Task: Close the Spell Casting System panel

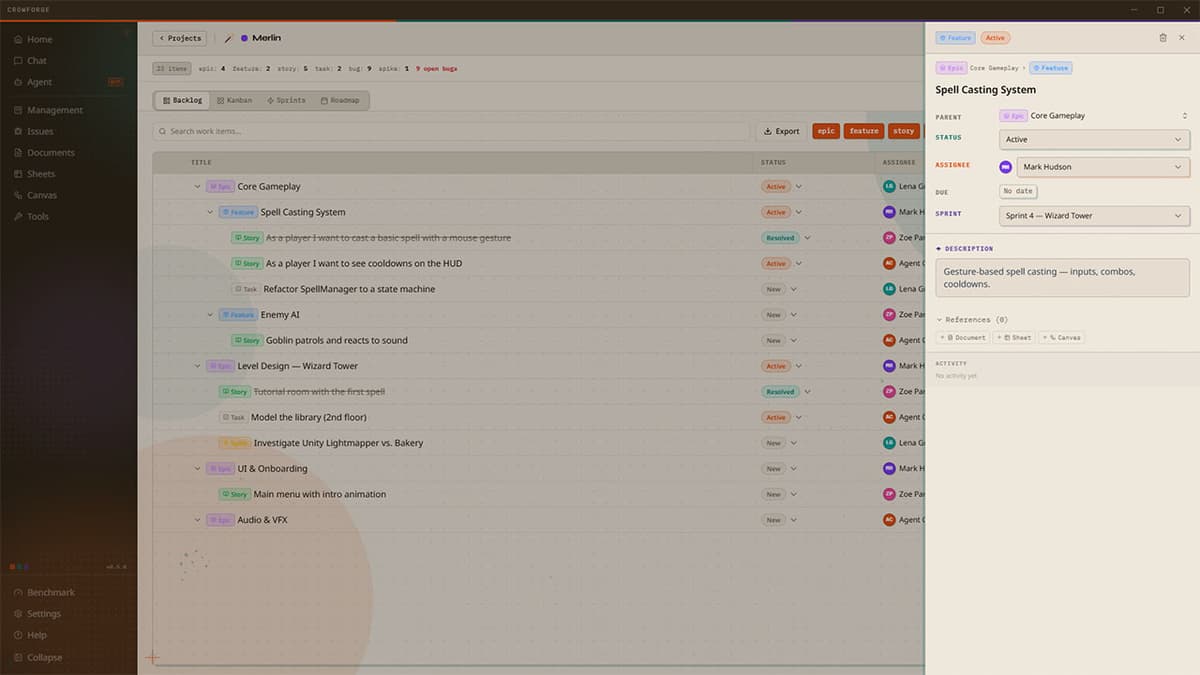Action: [x=1182, y=38]
